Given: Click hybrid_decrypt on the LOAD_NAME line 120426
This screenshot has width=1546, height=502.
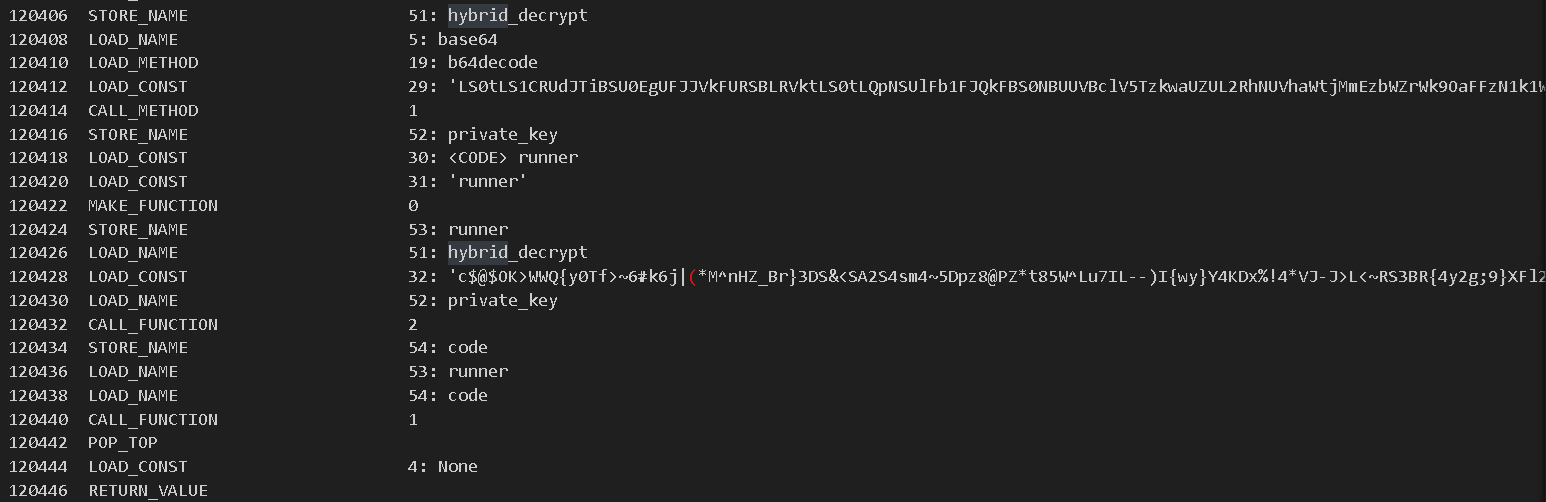Looking at the screenshot, I should point(517,253).
